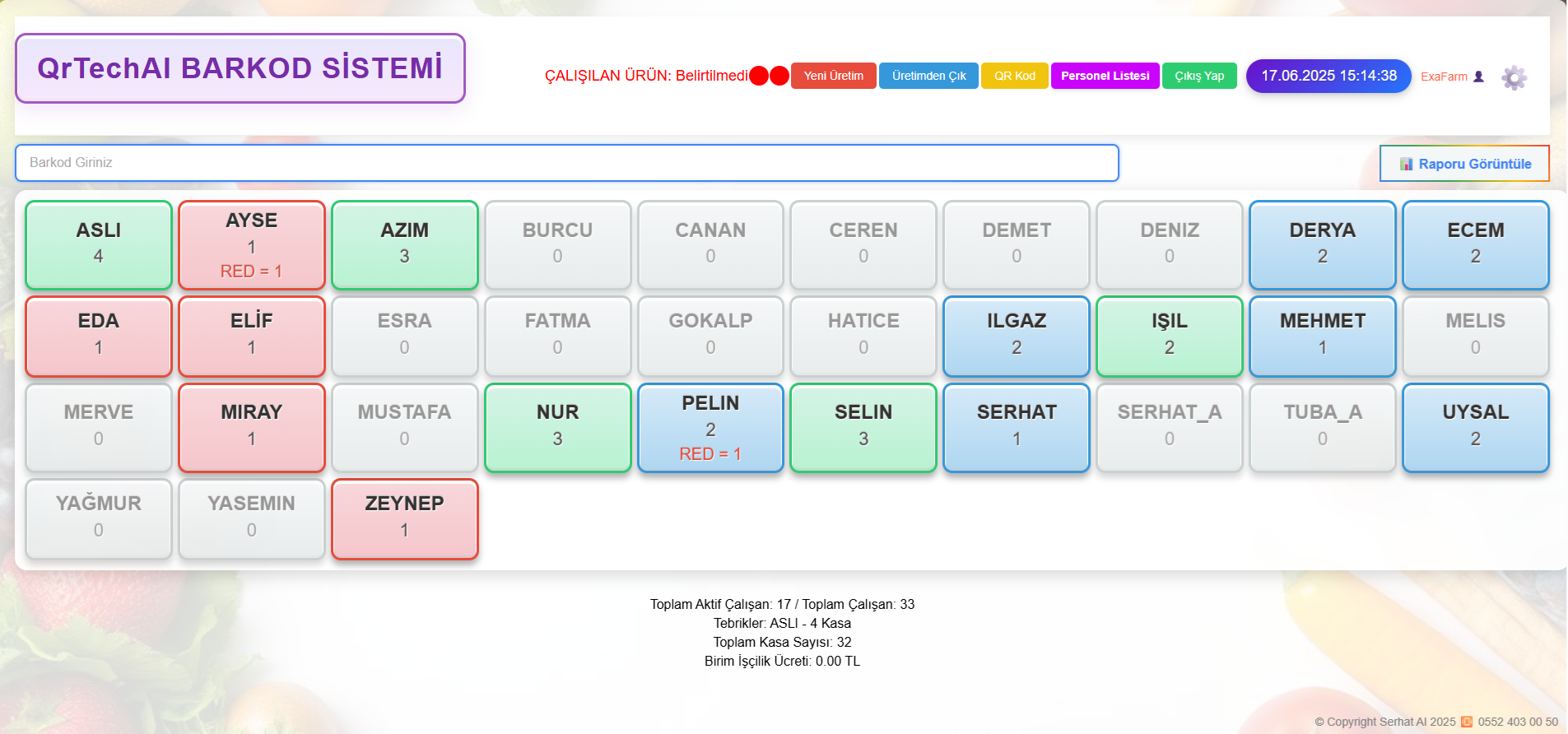Select the MERVE employee card
The image size is (1568, 734).
(x=99, y=428)
